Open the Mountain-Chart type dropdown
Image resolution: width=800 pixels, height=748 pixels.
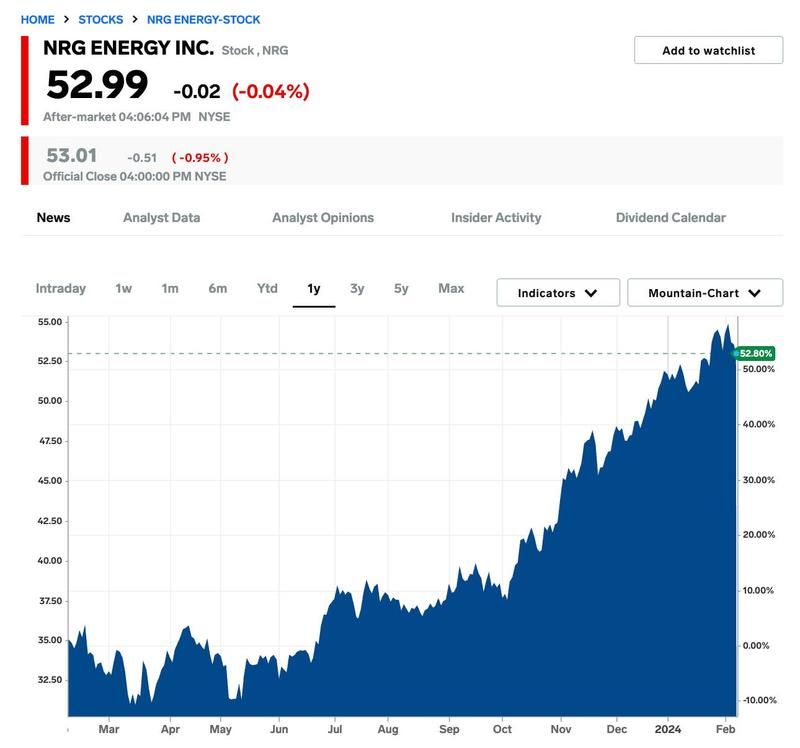[x=705, y=292]
